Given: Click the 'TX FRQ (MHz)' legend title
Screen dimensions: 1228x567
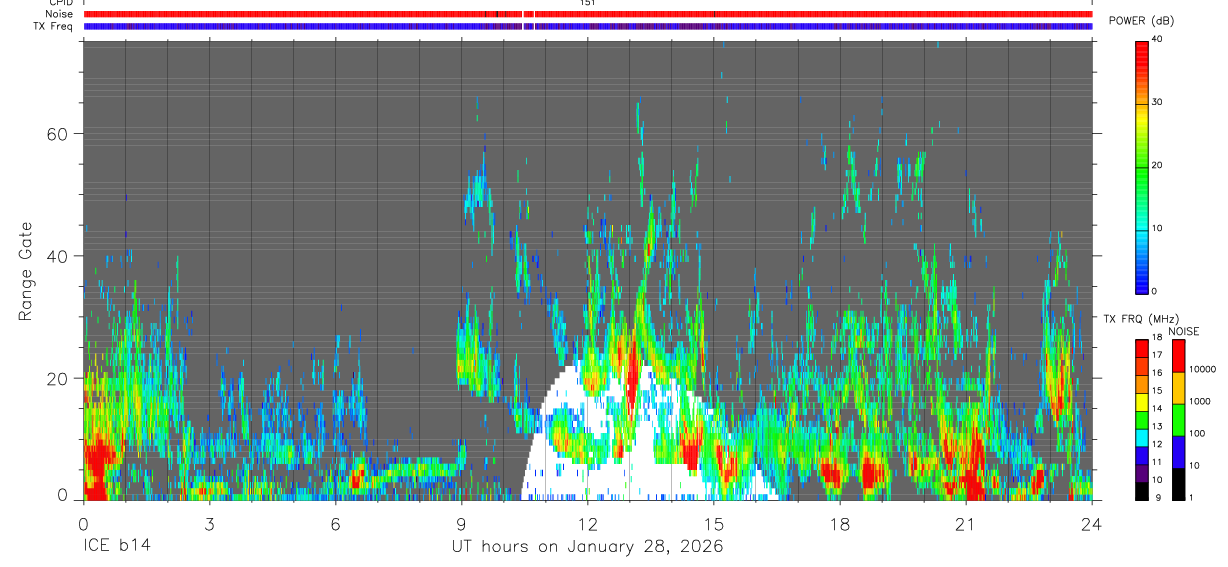Looking at the screenshot, I should [x=1144, y=319].
